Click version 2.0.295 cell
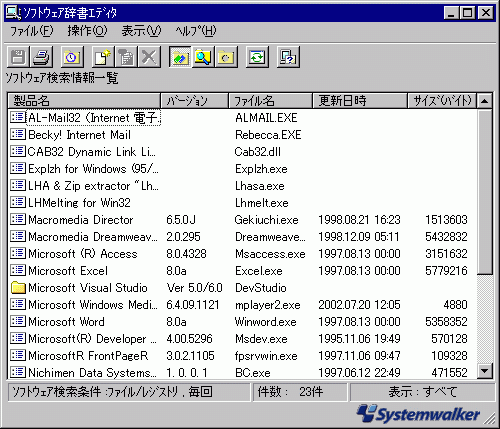The height and width of the screenshot is (429, 500). click(183, 237)
